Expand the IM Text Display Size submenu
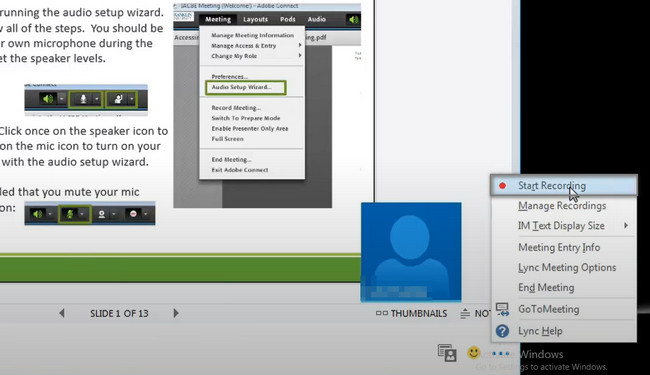650x375 pixels. coord(564,226)
